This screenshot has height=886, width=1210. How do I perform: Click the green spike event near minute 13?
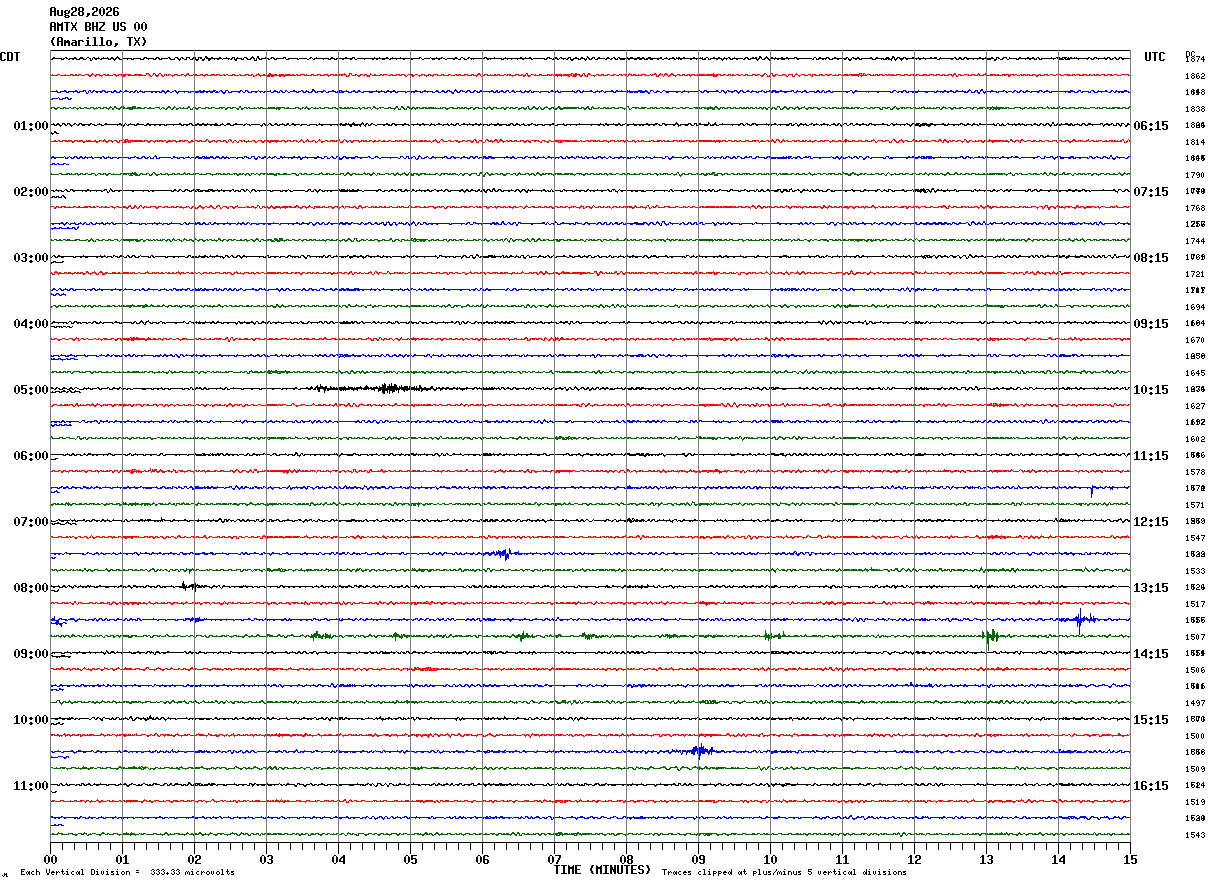990,636
